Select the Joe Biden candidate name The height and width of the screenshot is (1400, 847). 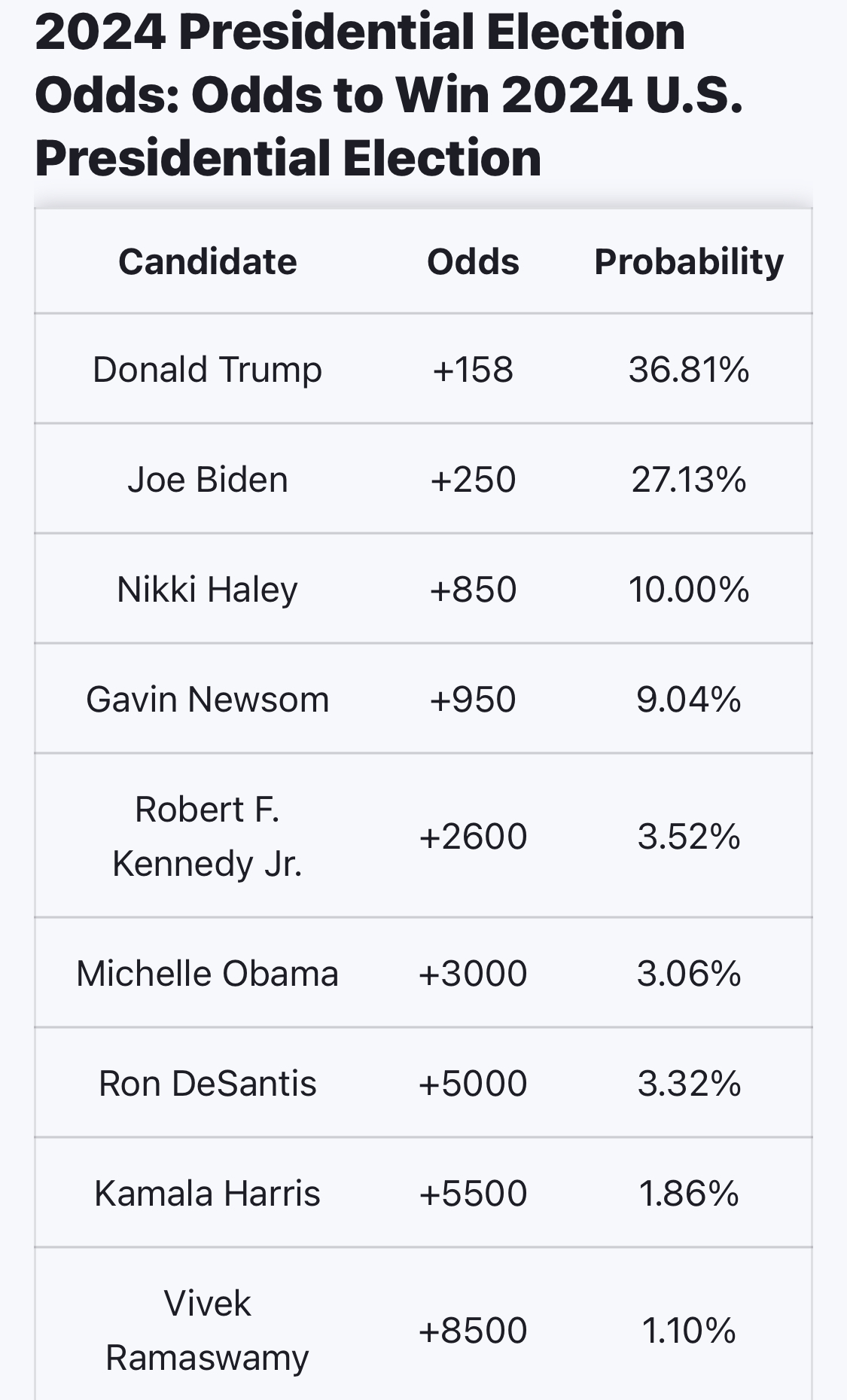(x=208, y=480)
